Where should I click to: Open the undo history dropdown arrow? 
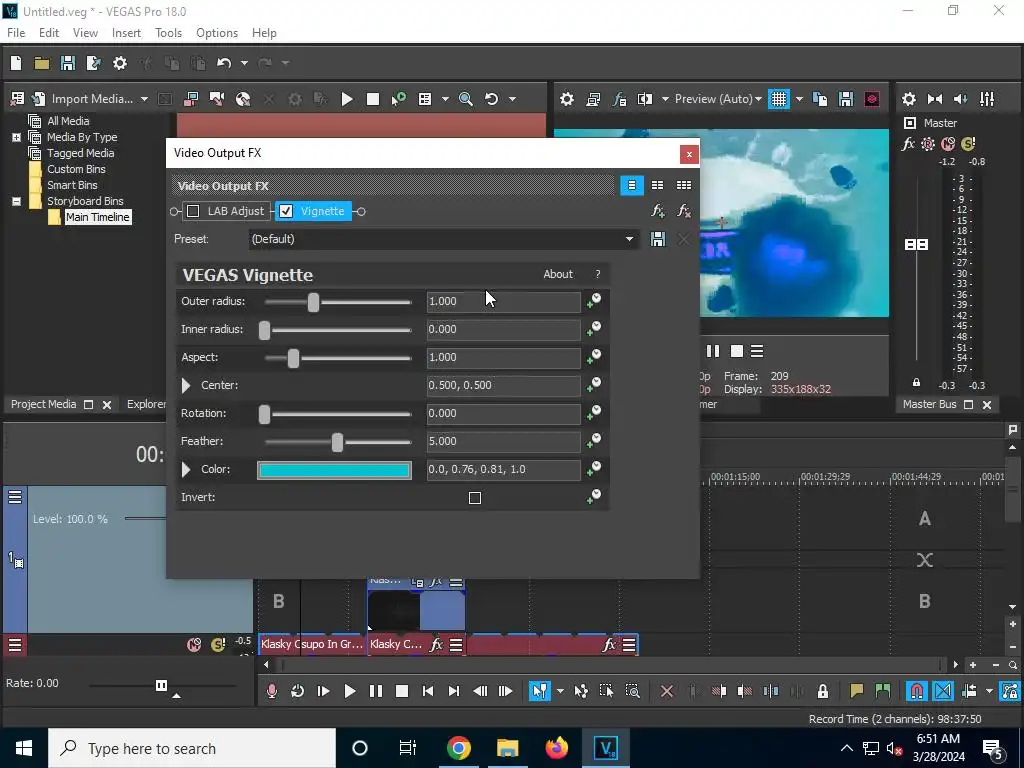coord(244,63)
